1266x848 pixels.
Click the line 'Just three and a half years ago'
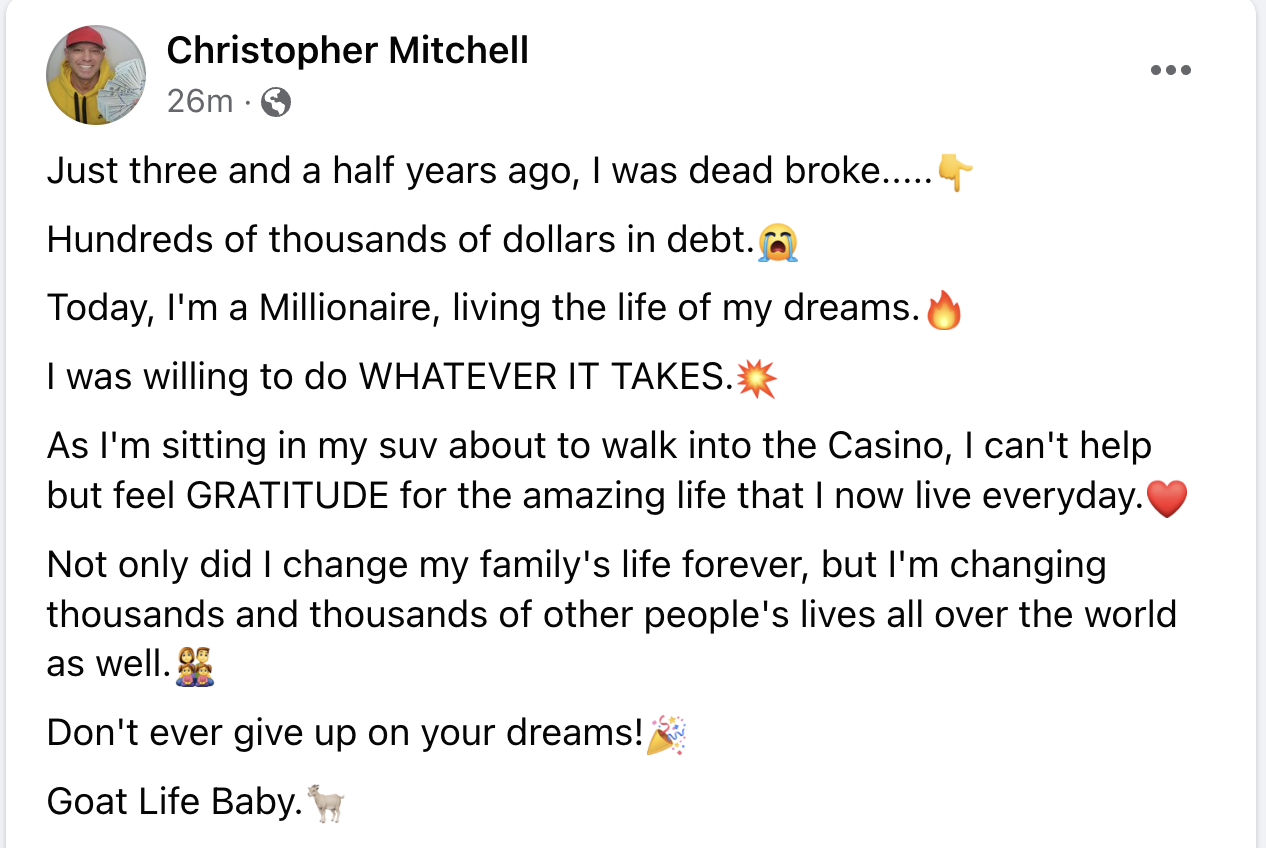(x=491, y=173)
